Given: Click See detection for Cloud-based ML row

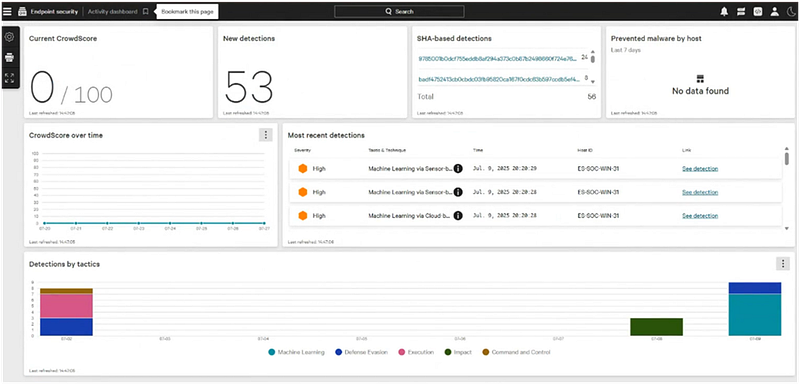Looking at the screenshot, I should (x=700, y=216).
